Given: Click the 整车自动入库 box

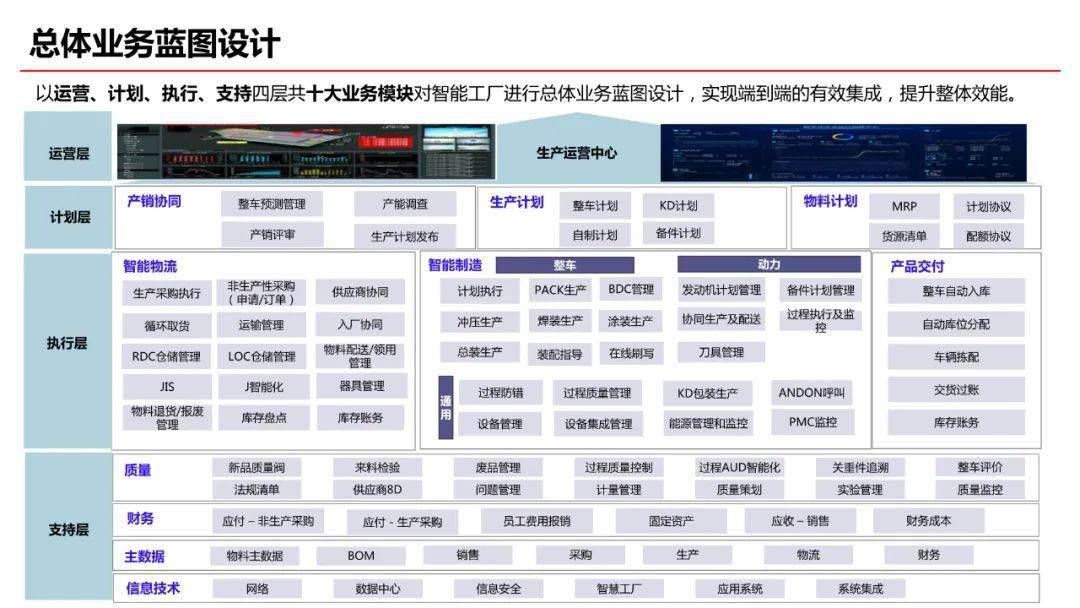Looking at the screenshot, I should coord(955,291).
